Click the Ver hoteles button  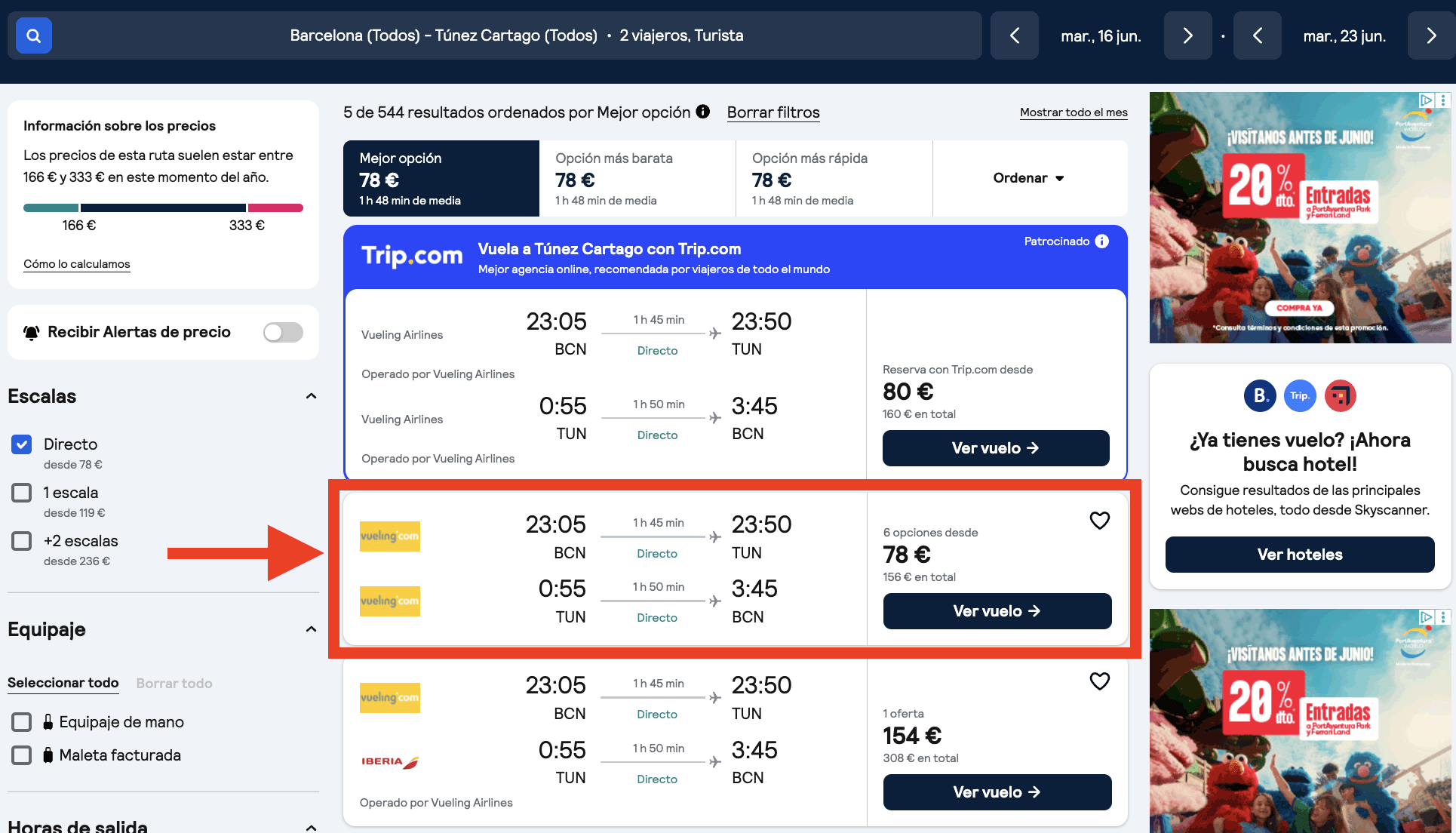coord(1300,555)
